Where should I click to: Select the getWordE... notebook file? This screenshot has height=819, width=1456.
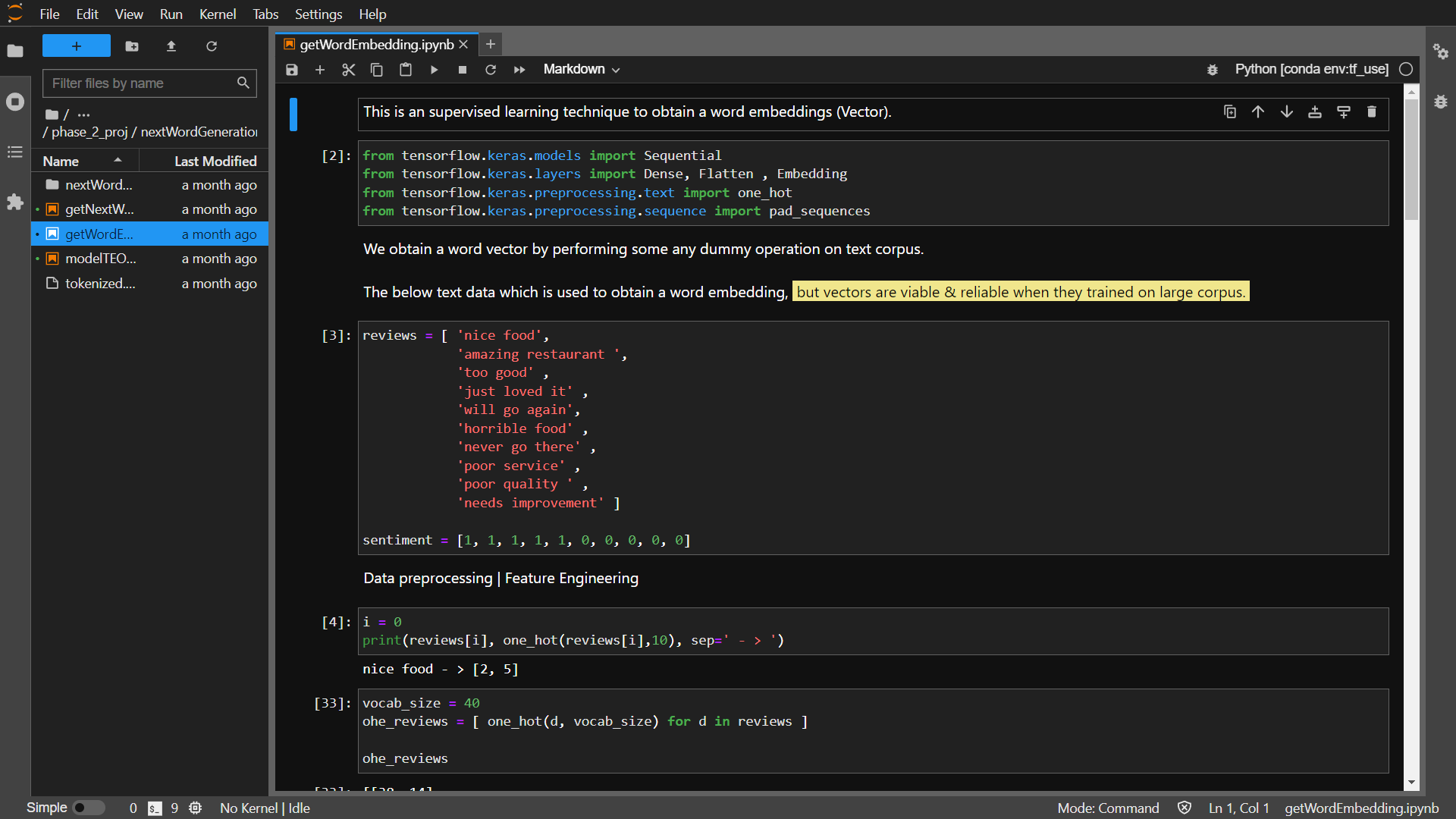(x=149, y=234)
